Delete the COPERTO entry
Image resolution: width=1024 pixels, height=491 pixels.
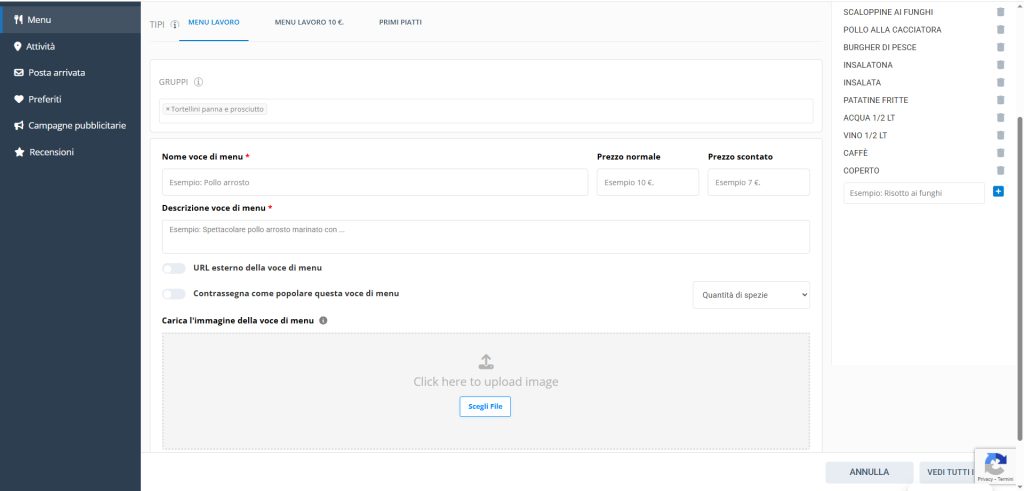tap(1000, 171)
